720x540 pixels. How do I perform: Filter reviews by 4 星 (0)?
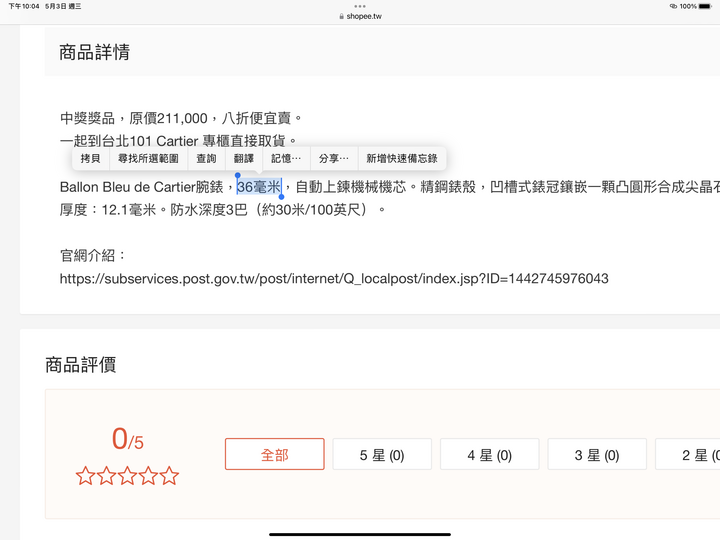pos(489,454)
